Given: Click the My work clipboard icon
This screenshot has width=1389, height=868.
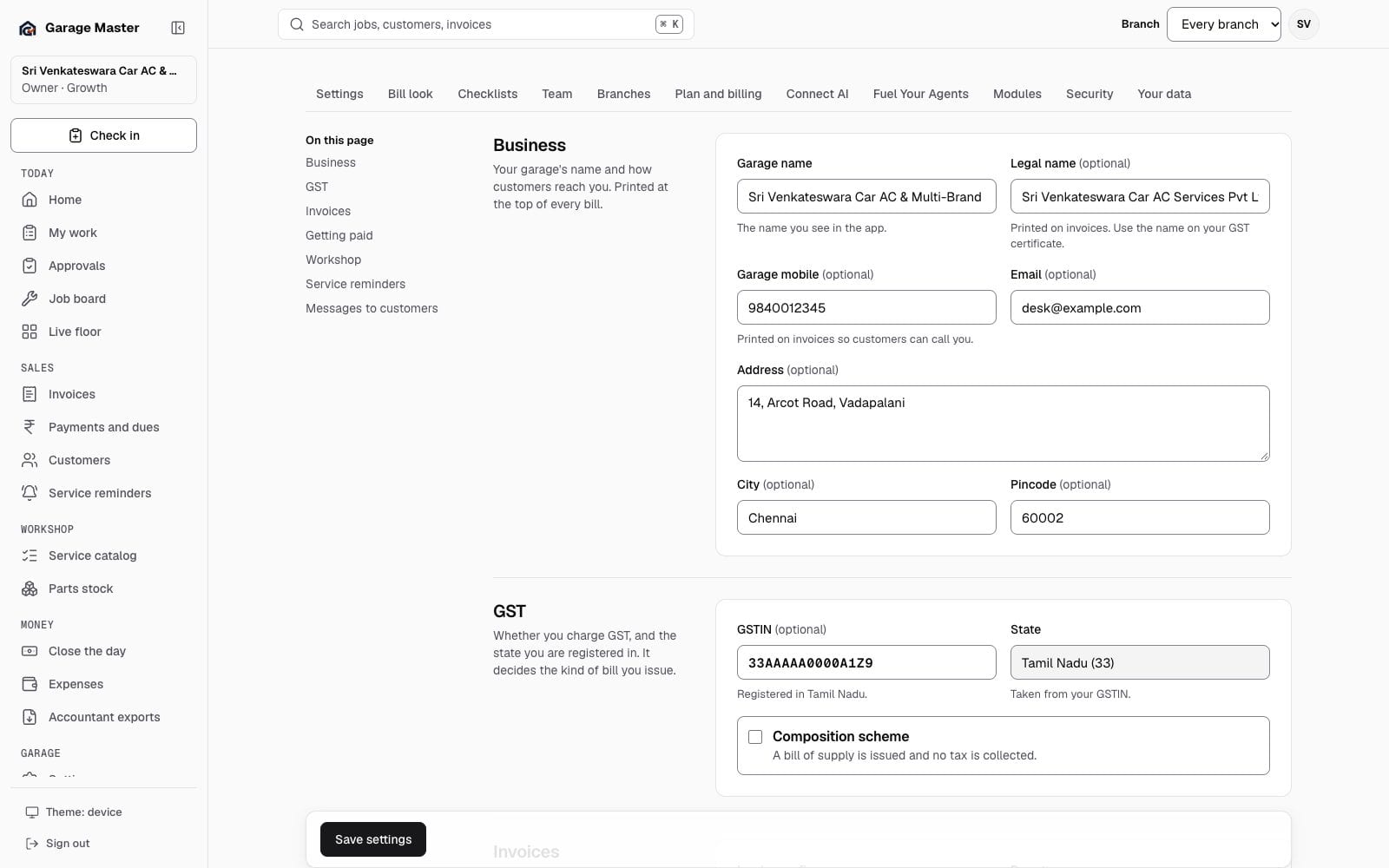Looking at the screenshot, I should 30,233.
